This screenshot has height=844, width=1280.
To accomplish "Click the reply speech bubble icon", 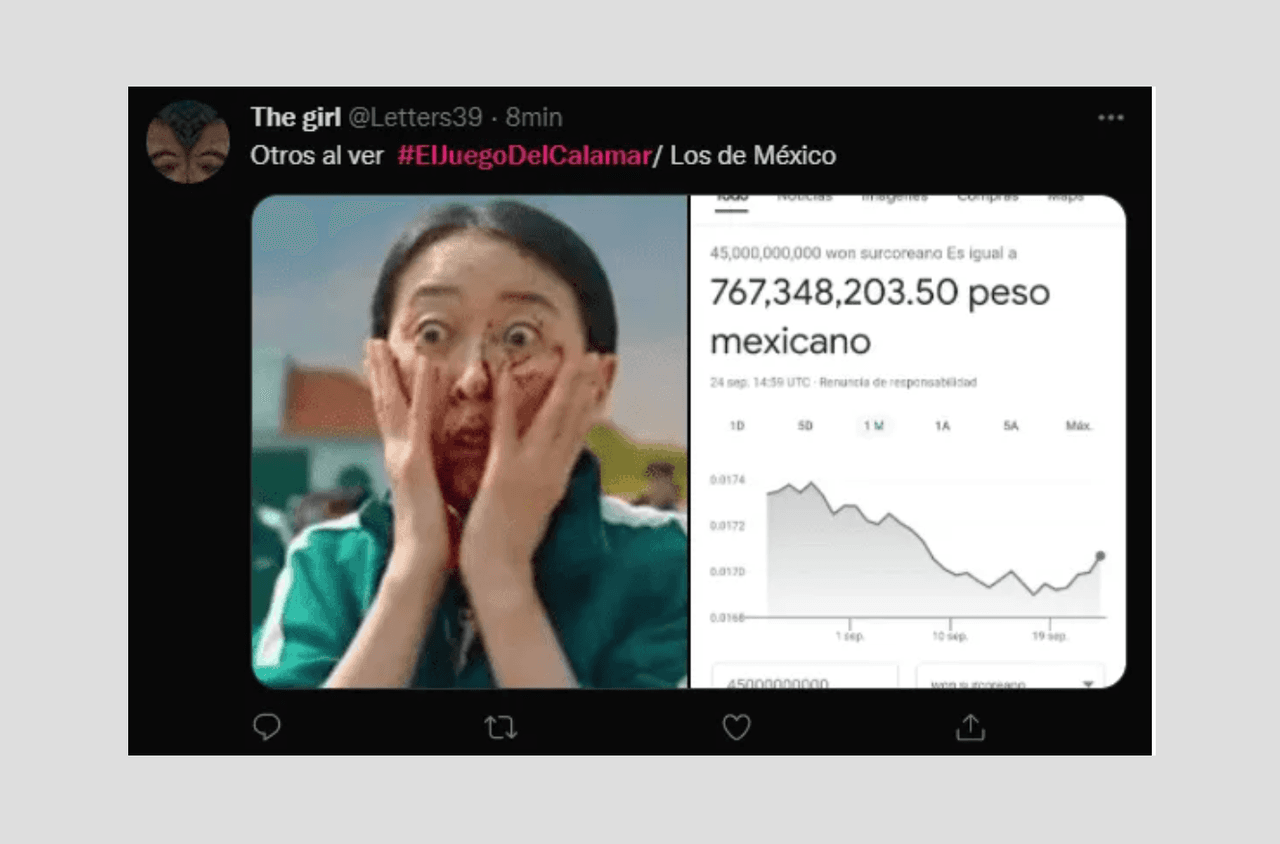I will pos(267,727).
